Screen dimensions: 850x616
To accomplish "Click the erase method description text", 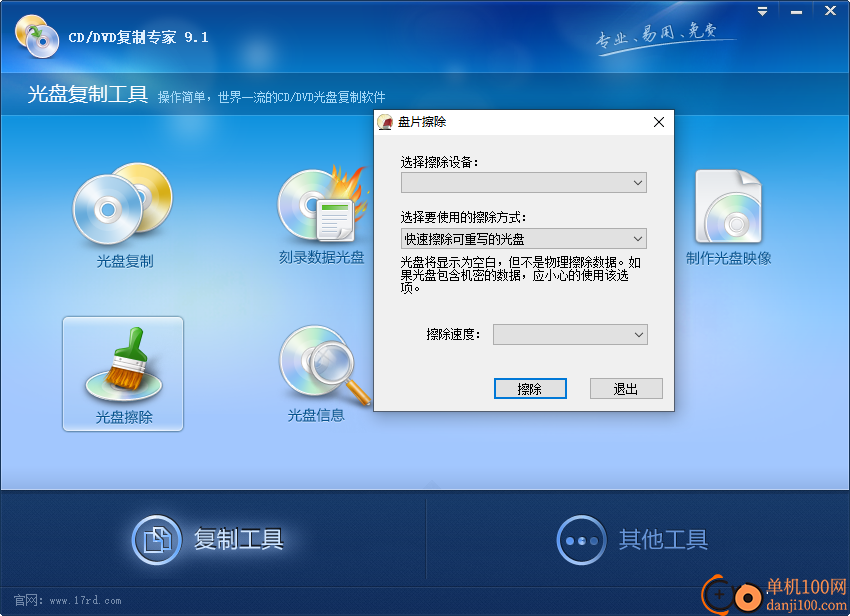I will [521, 275].
